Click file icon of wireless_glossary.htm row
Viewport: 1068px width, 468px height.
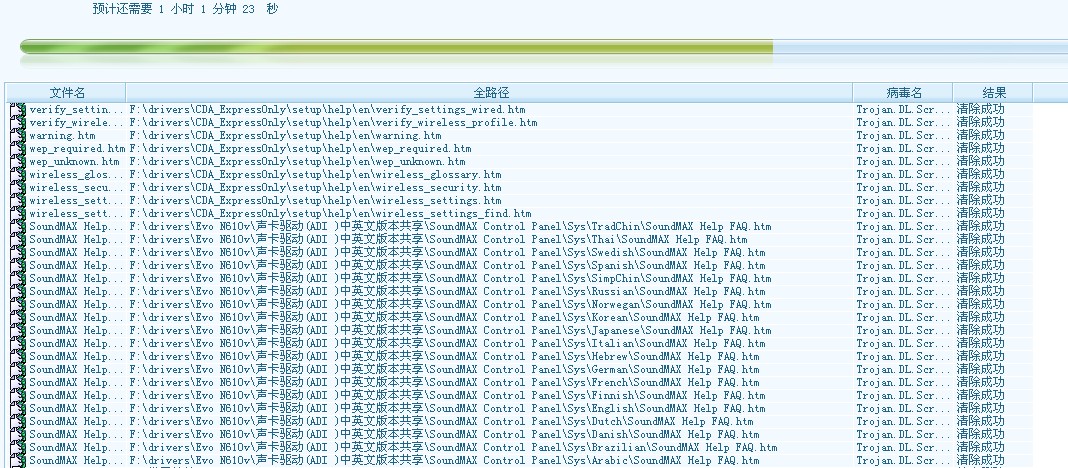pos(18,174)
